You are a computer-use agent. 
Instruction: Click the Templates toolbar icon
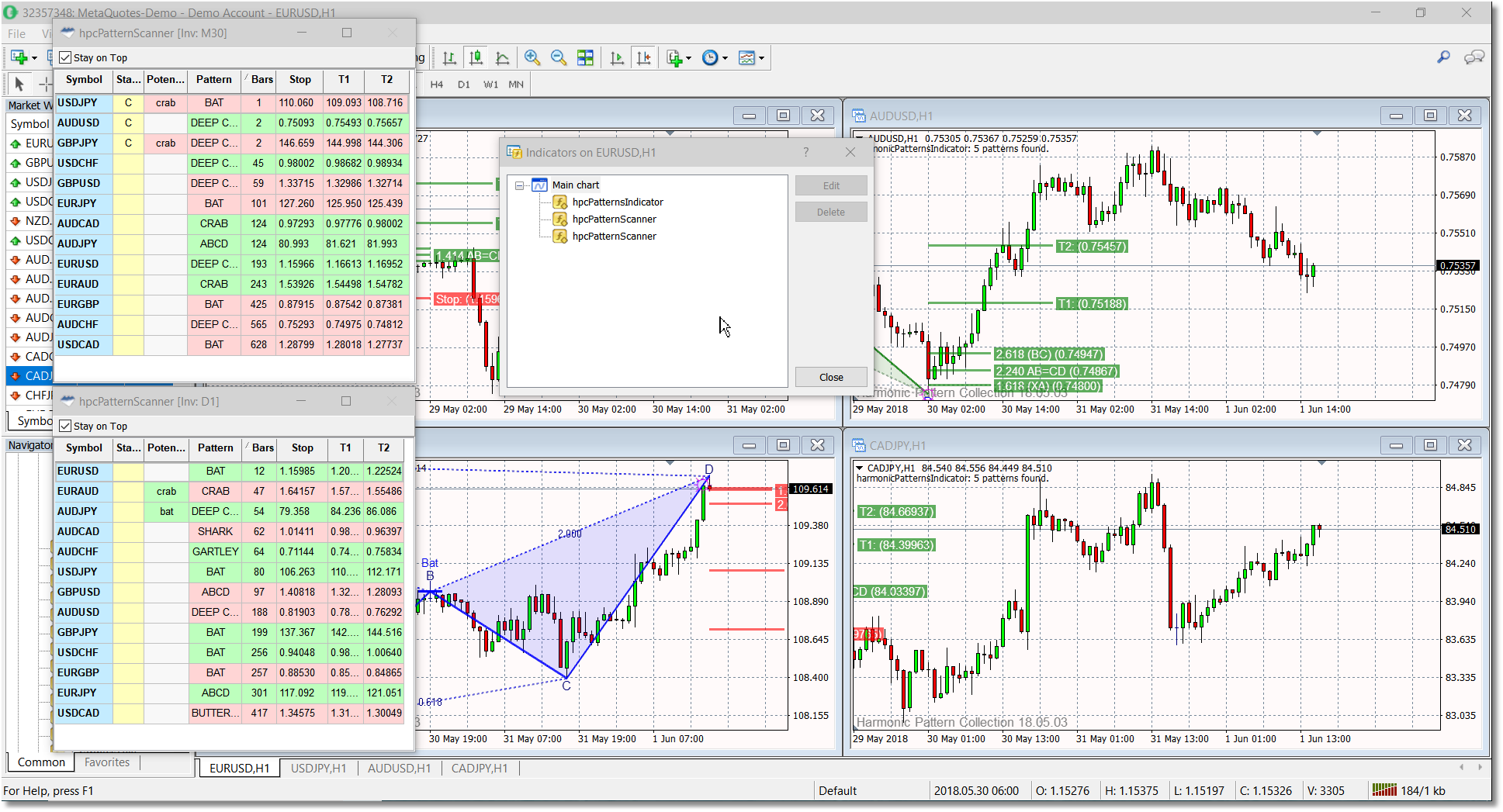(x=746, y=57)
